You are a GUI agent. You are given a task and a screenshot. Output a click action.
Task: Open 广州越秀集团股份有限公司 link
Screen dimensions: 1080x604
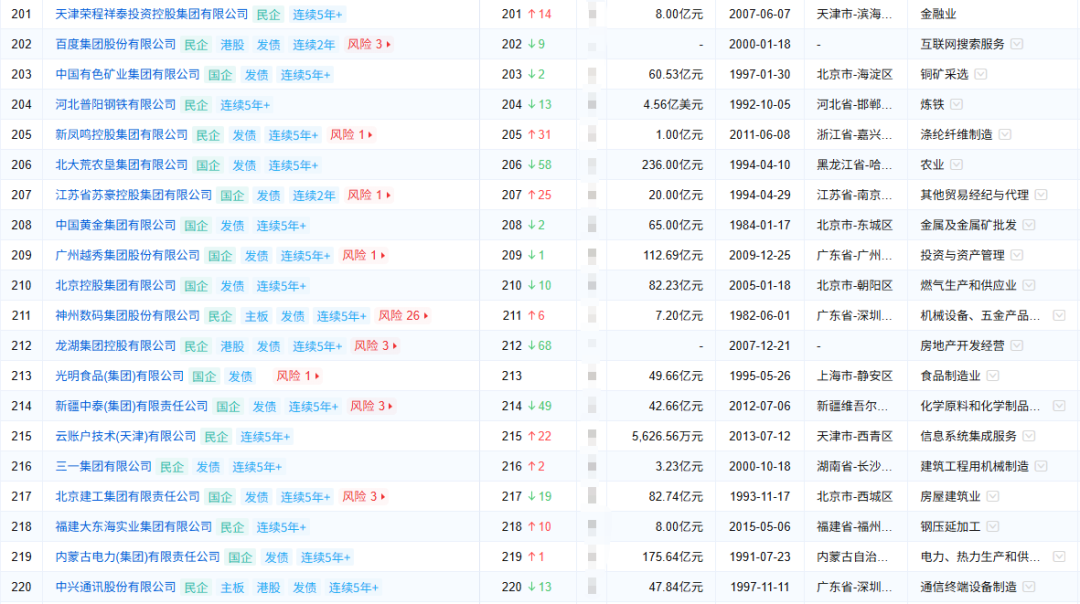pyautogui.click(x=127, y=256)
